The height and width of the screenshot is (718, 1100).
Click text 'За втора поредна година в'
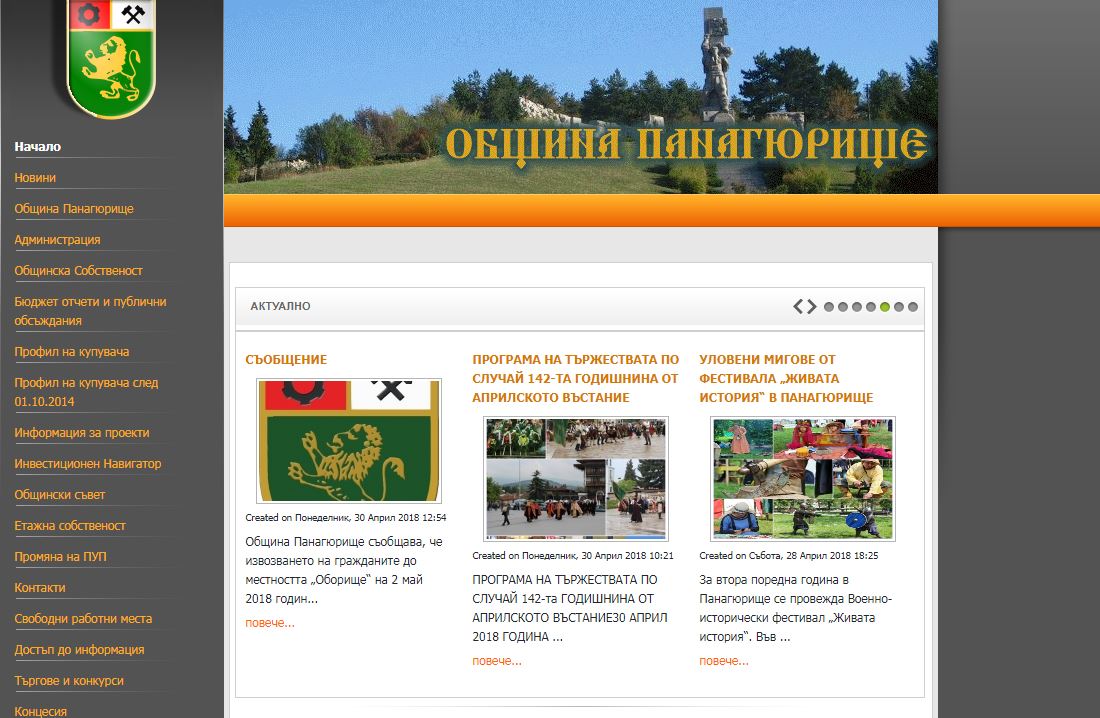click(774, 580)
